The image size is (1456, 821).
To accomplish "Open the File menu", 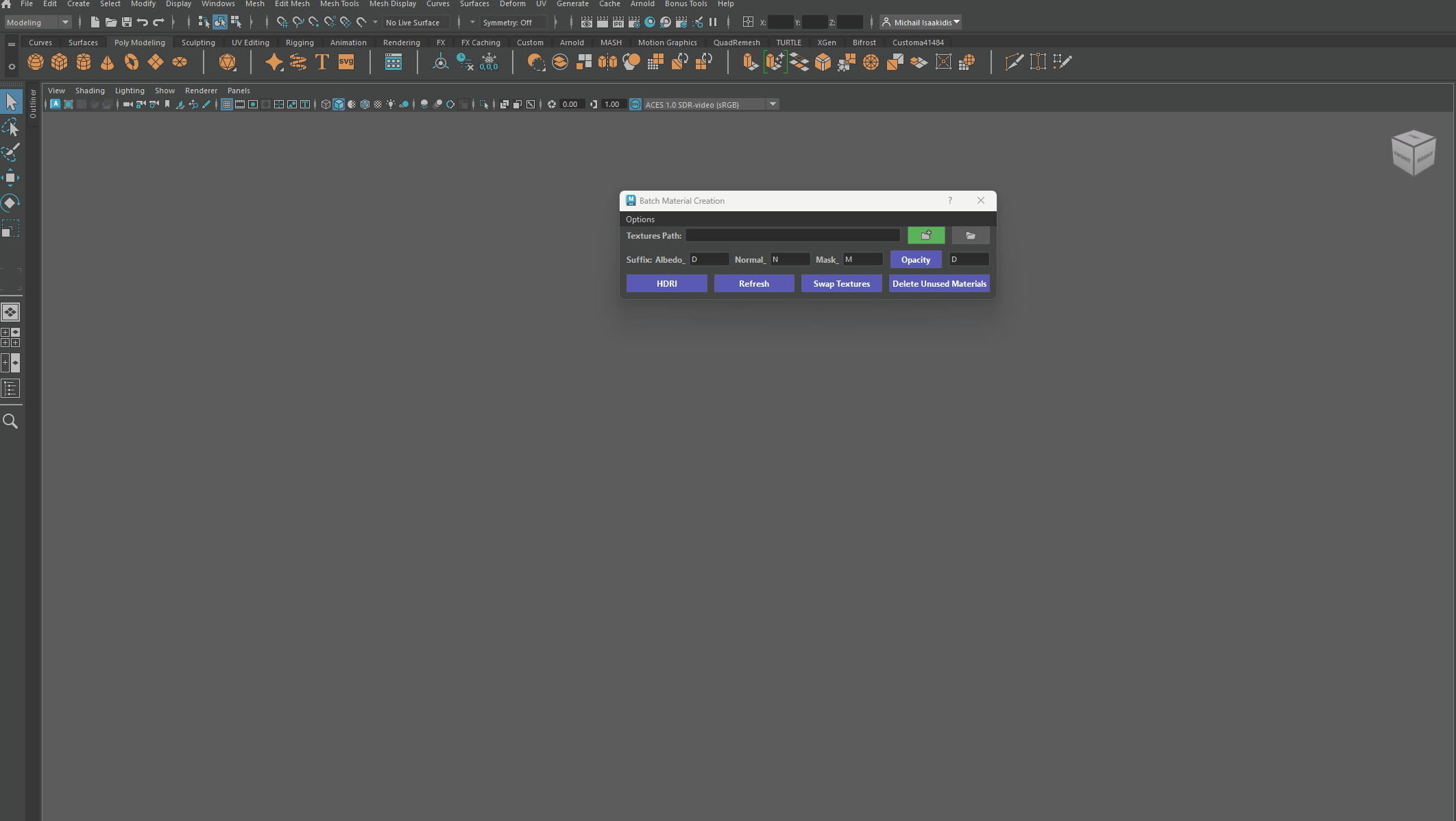I will [27, 4].
